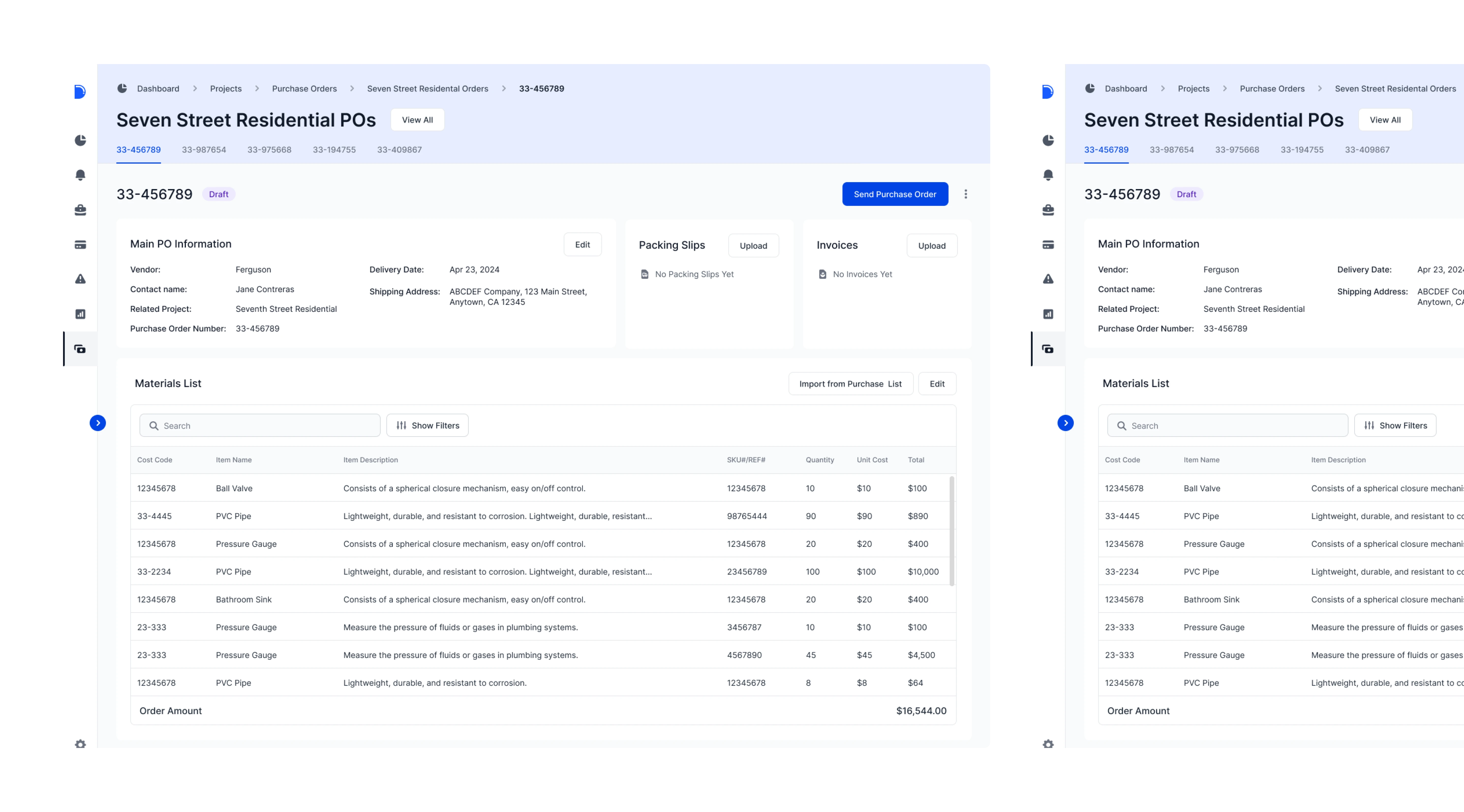This screenshot has width=1464, height=812.
Task: Click the purchase orders wallet sidebar icon
Action: [x=80, y=349]
